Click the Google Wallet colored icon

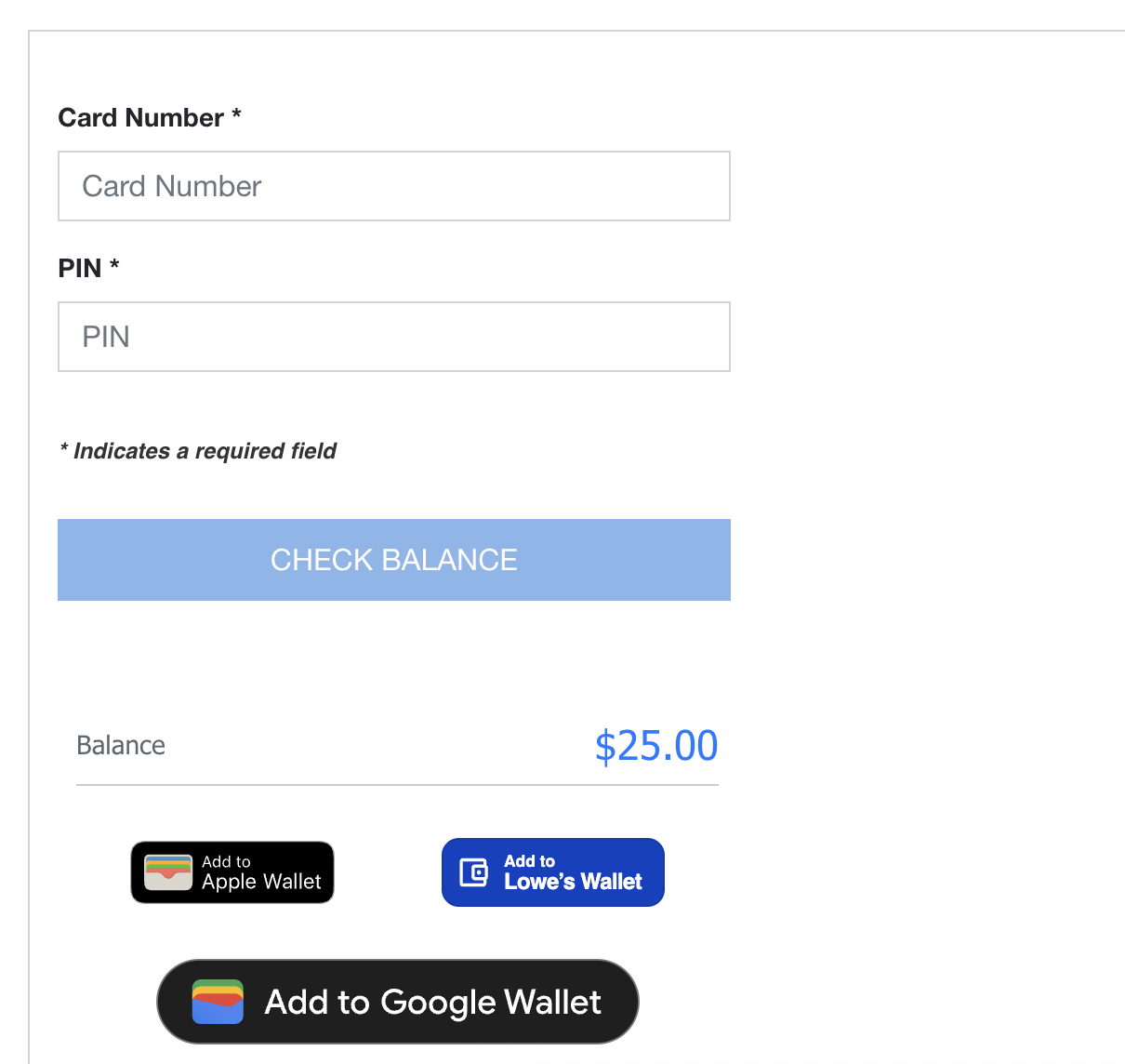pos(218,1002)
